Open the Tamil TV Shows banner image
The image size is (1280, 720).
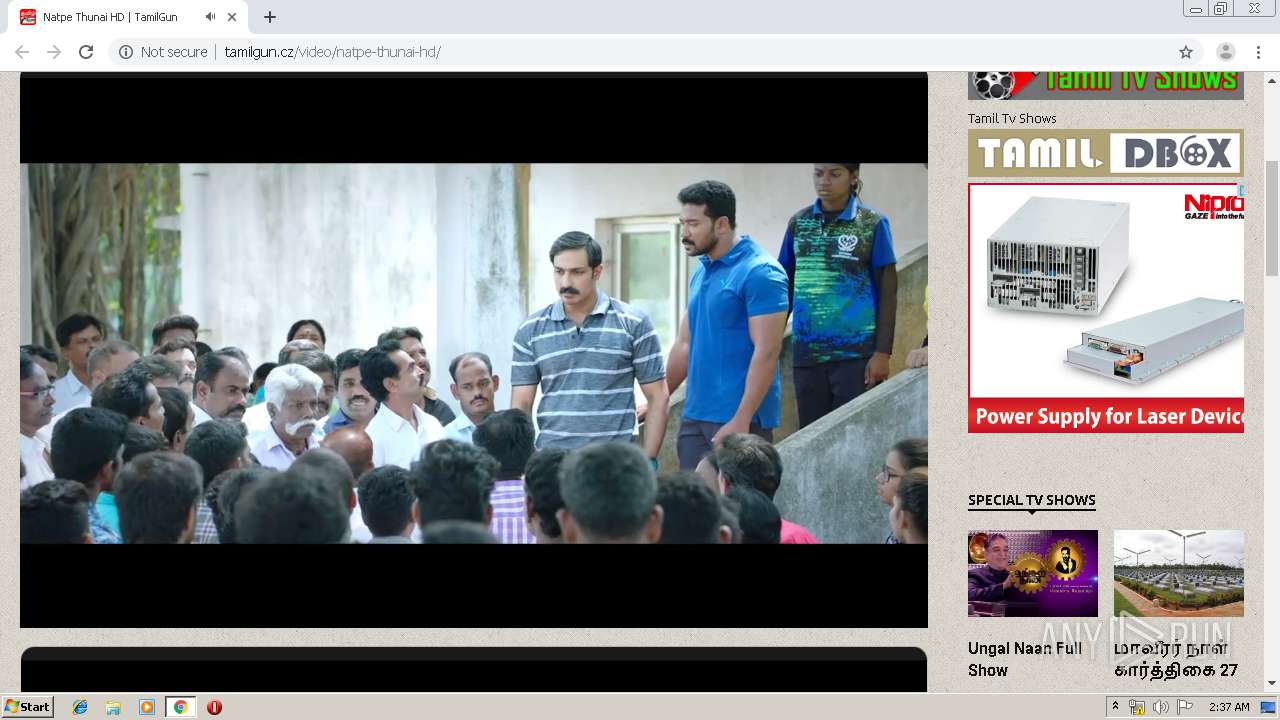[1106, 85]
